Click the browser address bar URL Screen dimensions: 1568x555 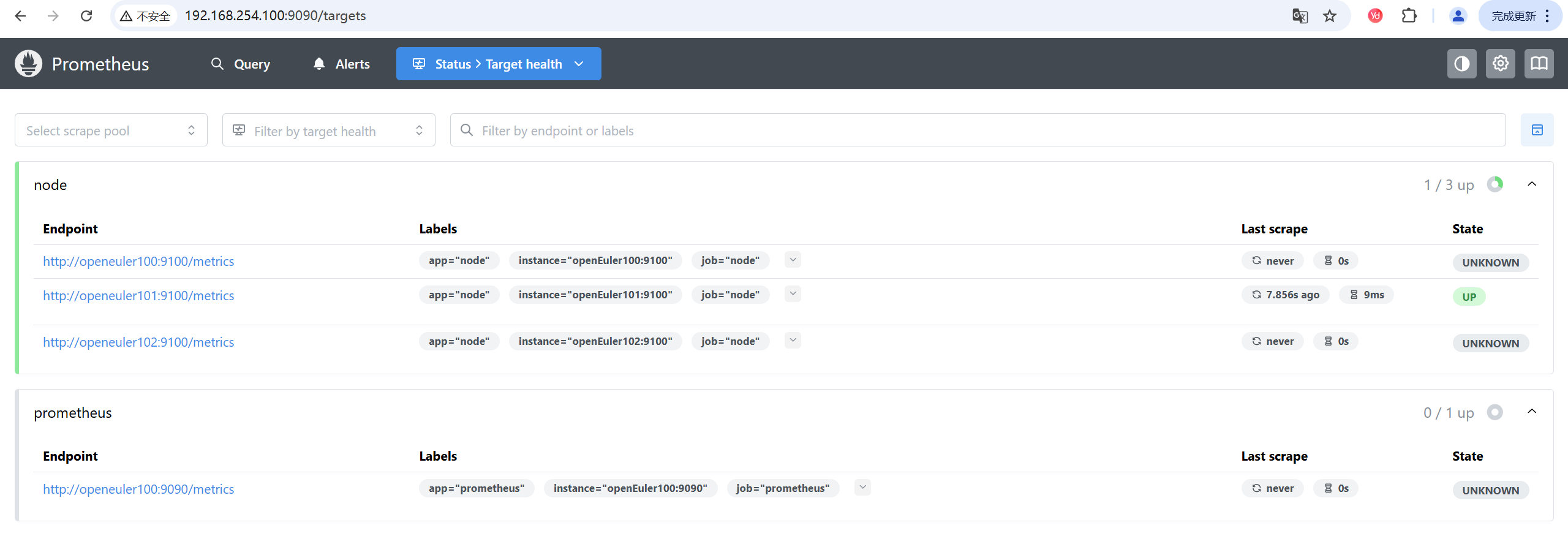pos(276,16)
